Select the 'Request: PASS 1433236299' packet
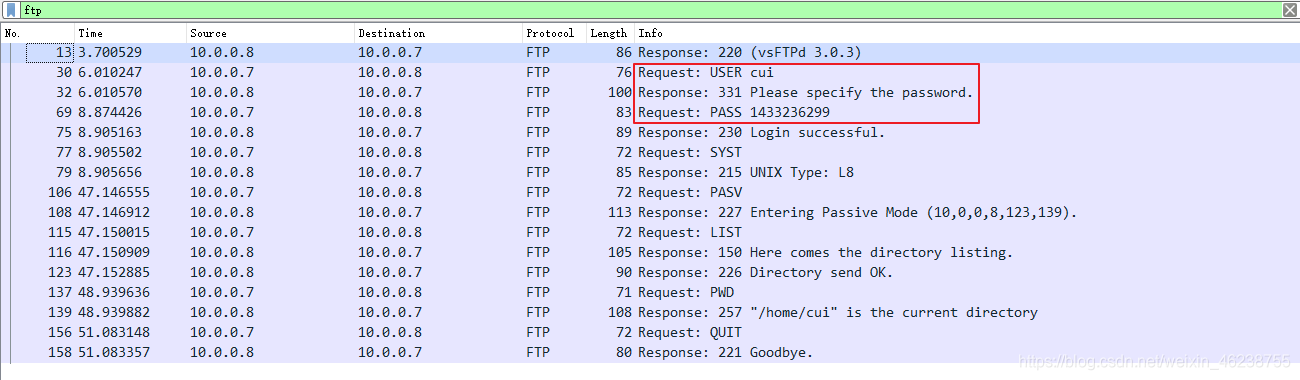This screenshot has width=1300, height=380. click(650, 112)
